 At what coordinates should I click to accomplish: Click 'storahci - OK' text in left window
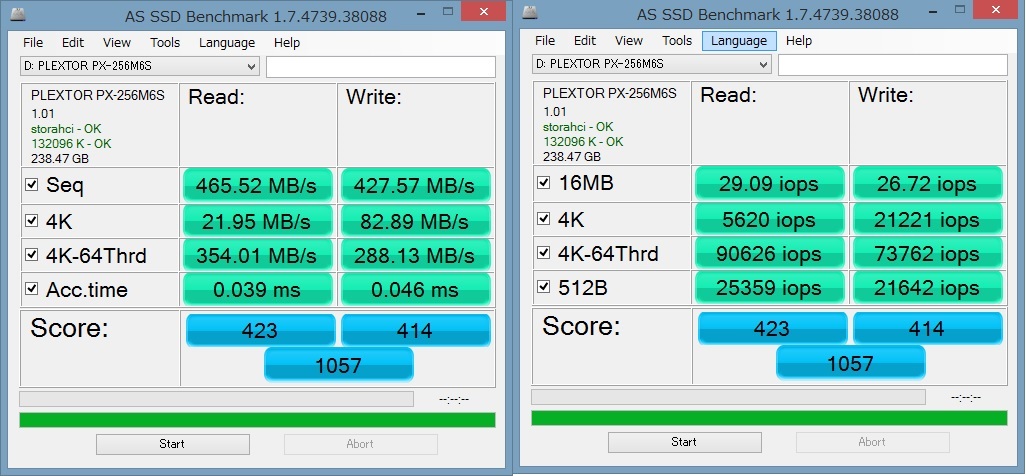(66, 129)
